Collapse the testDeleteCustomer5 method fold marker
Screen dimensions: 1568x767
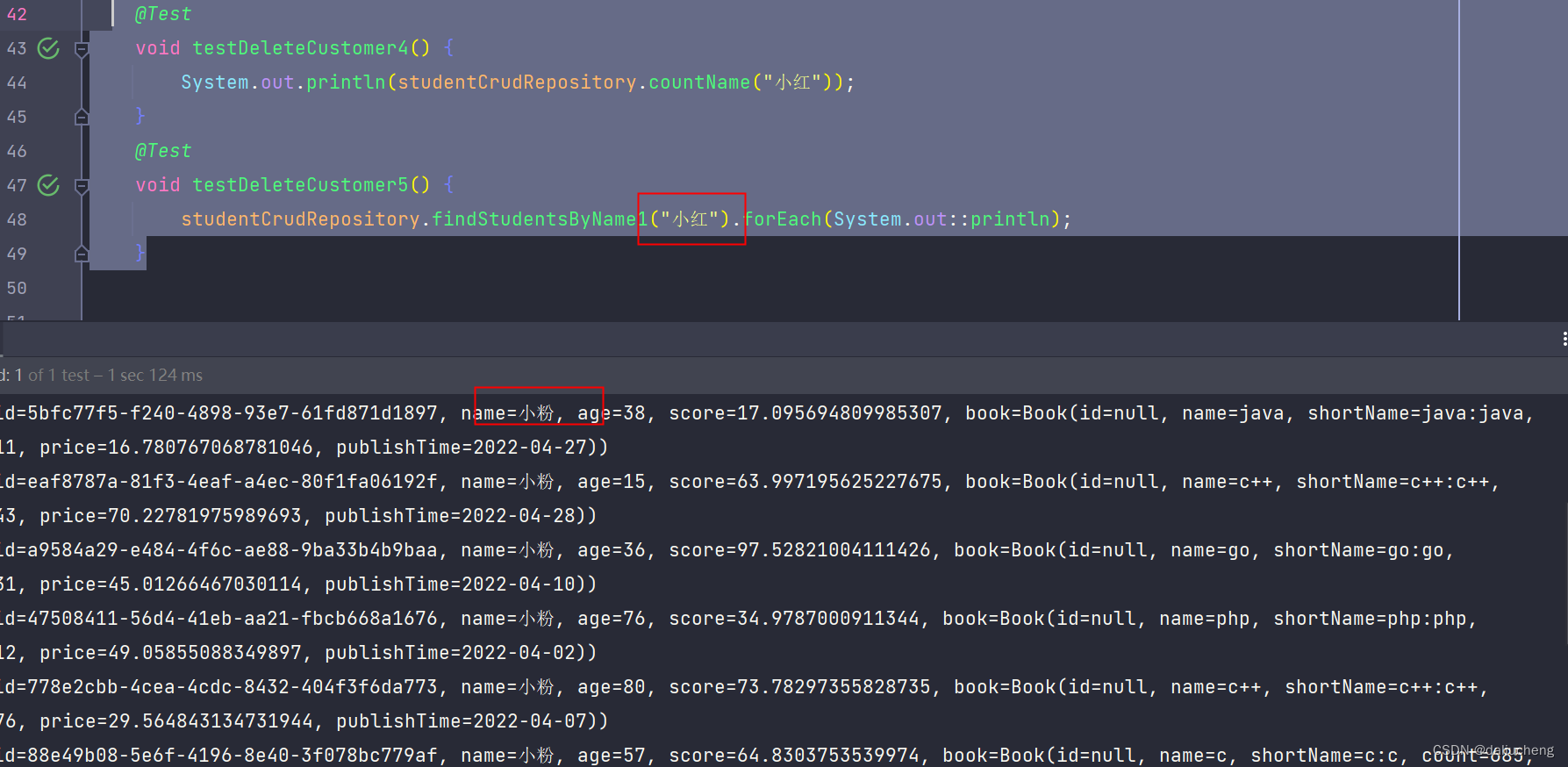82,186
